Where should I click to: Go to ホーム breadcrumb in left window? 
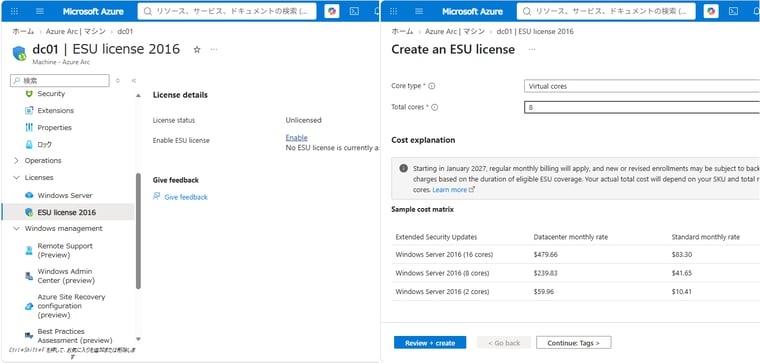click(x=23, y=32)
